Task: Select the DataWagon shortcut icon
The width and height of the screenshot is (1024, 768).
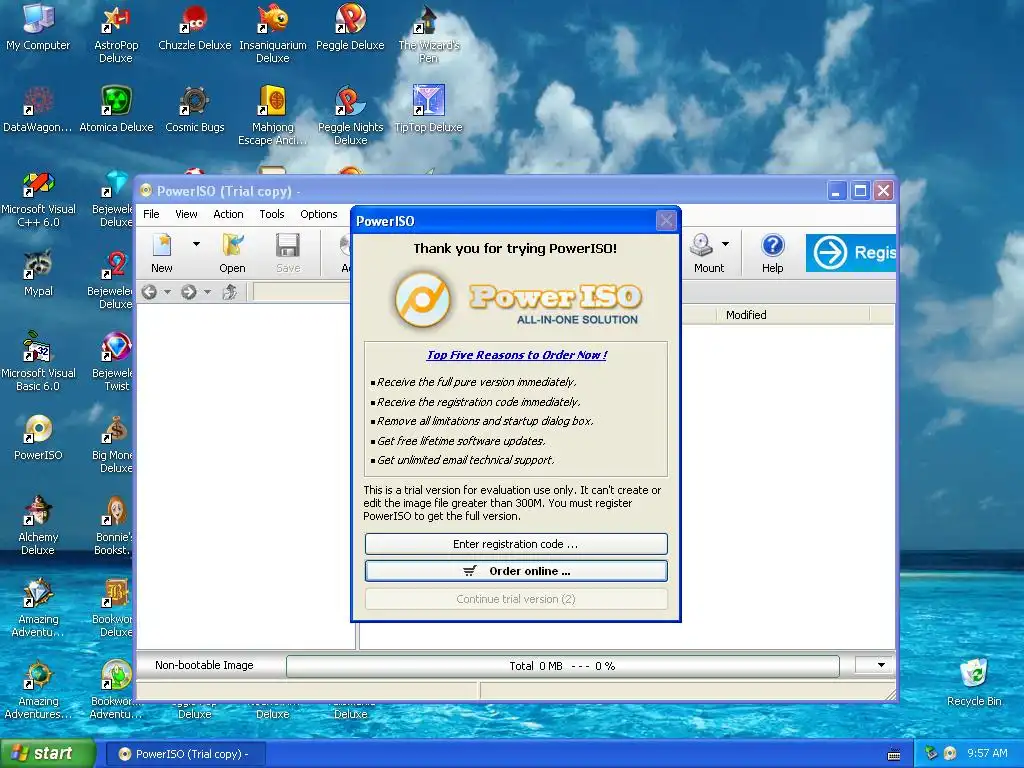Action: [38, 108]
